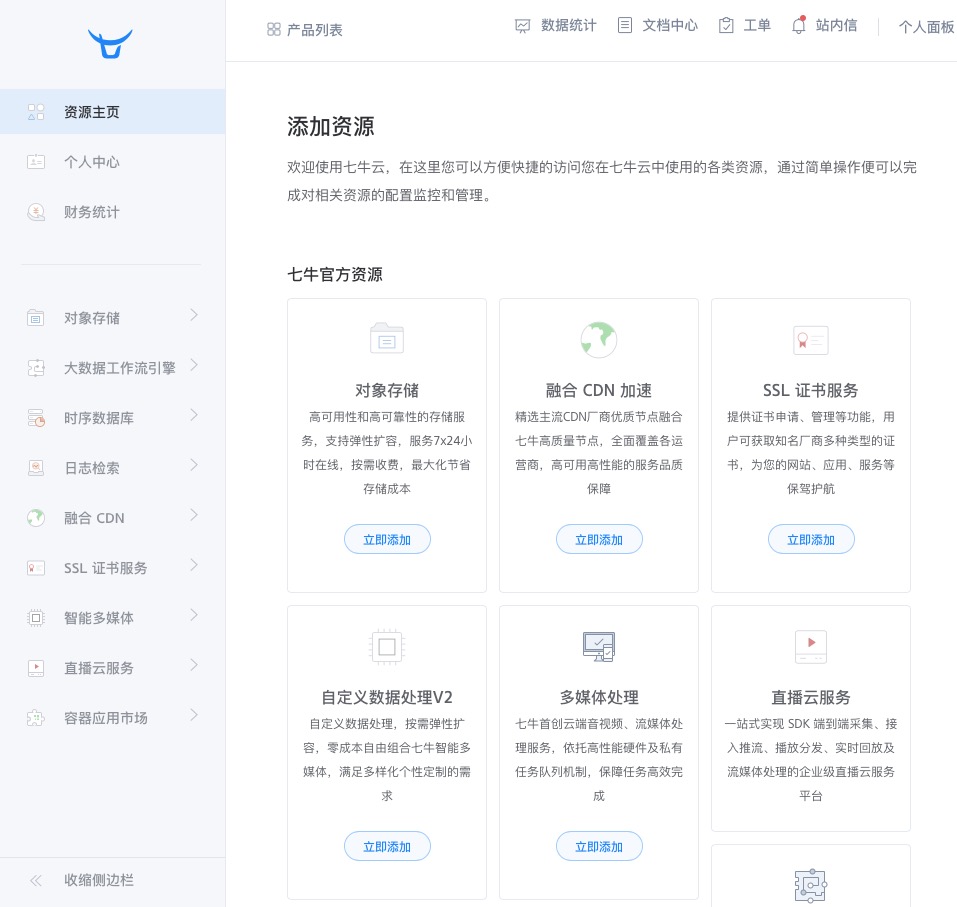Viewport: 957px width, 907px height.
Task: Select 容器应用市场 label in sidebar
Action: pos(106,718)
